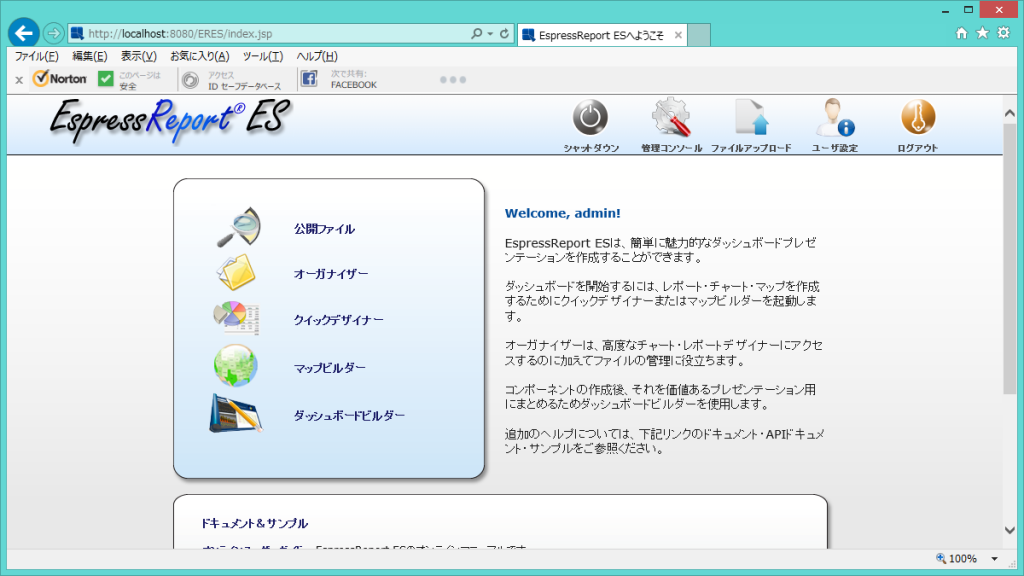Viewport: 1024px width, 576px height.
Task: Open the ファイル(F) menu
Action: 36,56
